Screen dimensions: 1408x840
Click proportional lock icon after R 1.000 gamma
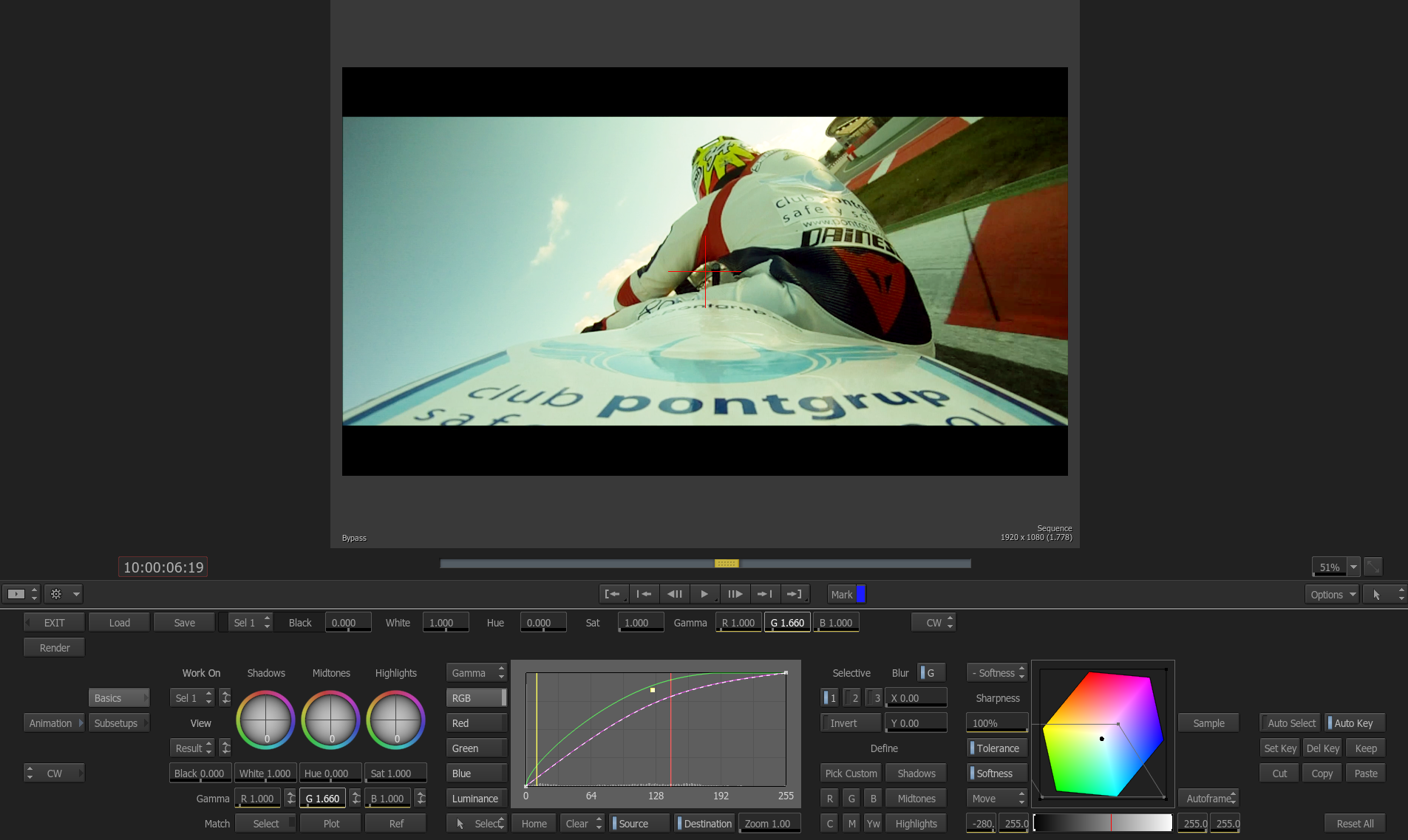tap(290, 798)
